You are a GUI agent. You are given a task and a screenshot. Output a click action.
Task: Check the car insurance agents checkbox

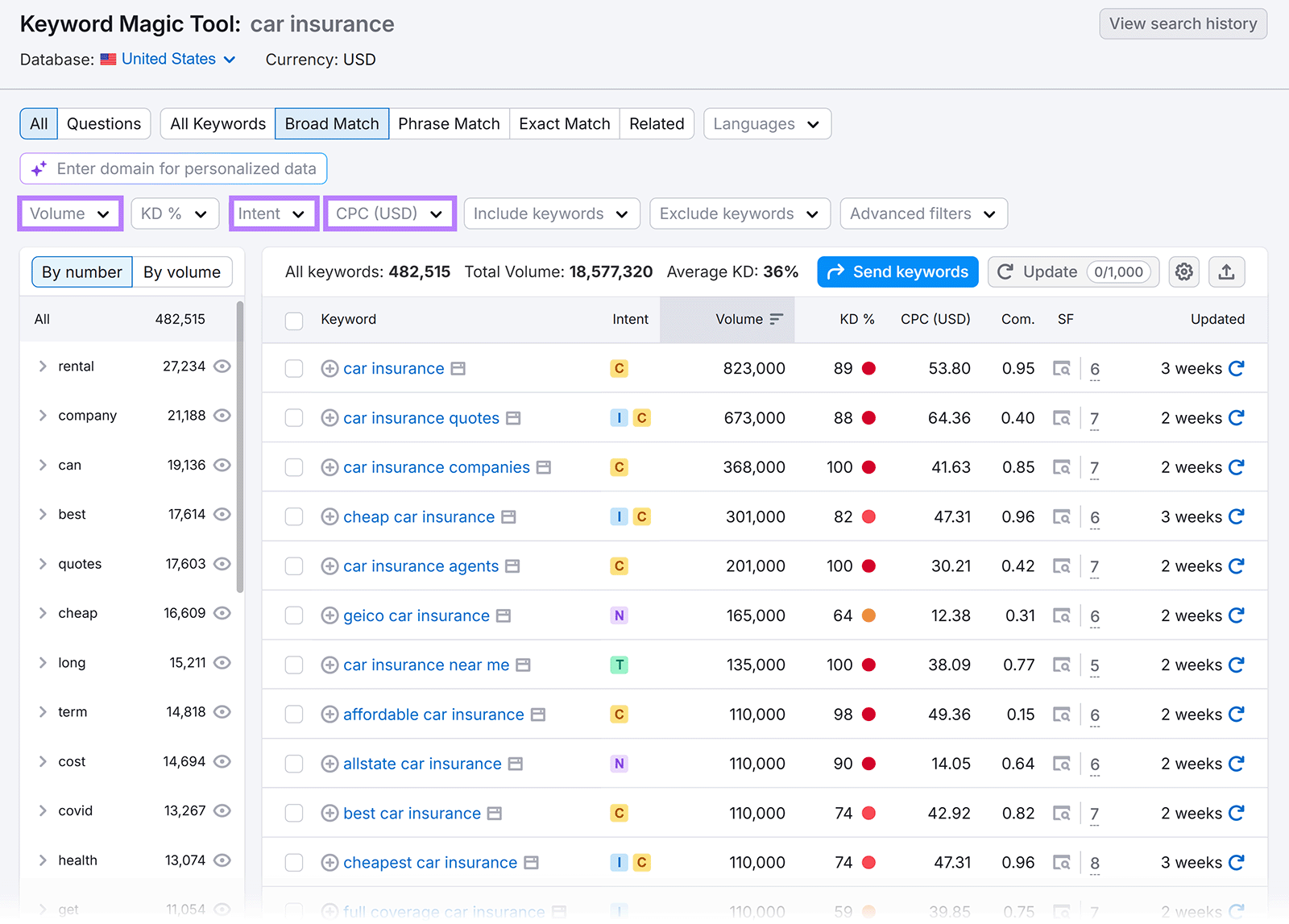pos(294,567)
